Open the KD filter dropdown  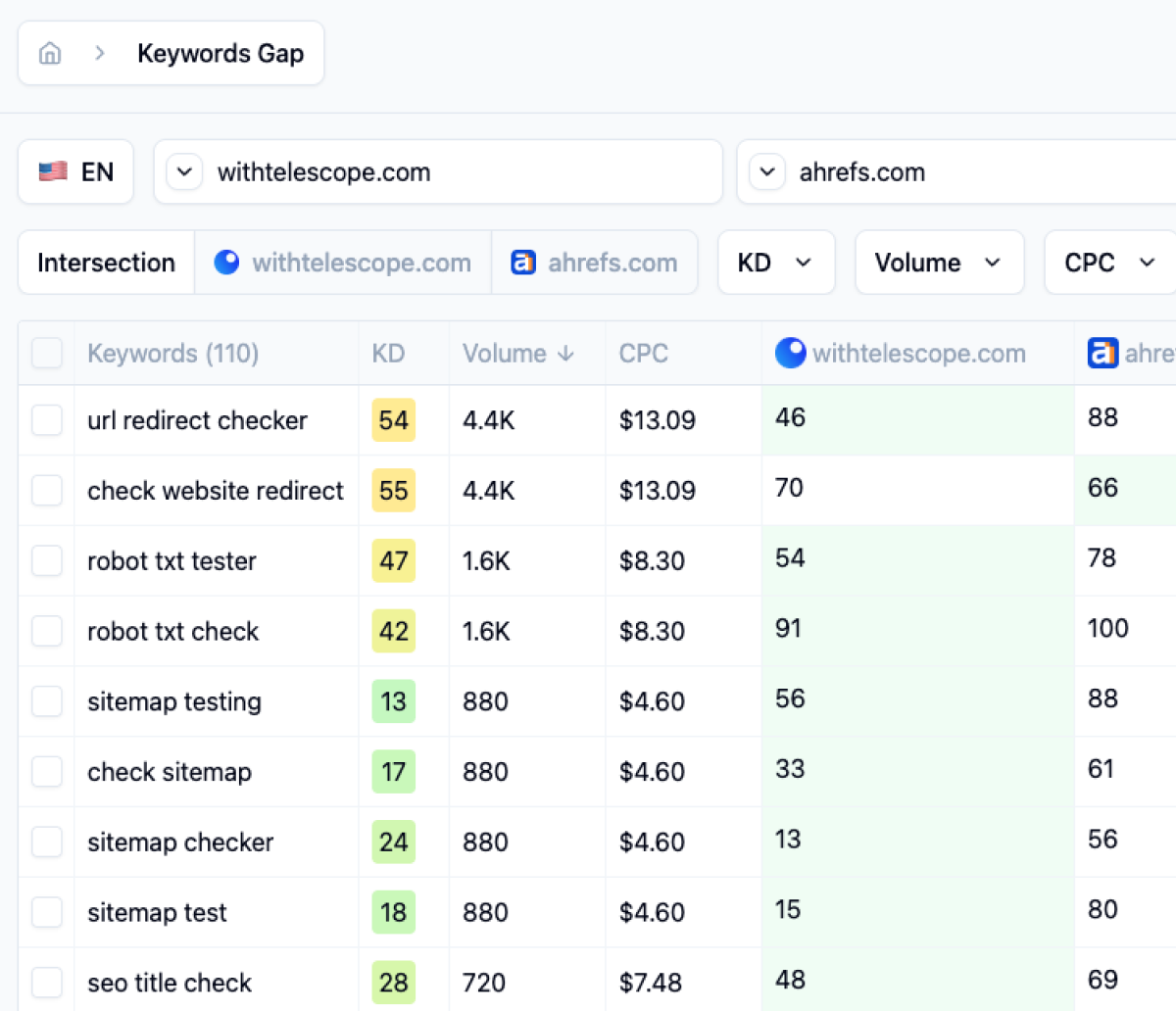click(x=775, y=263)
